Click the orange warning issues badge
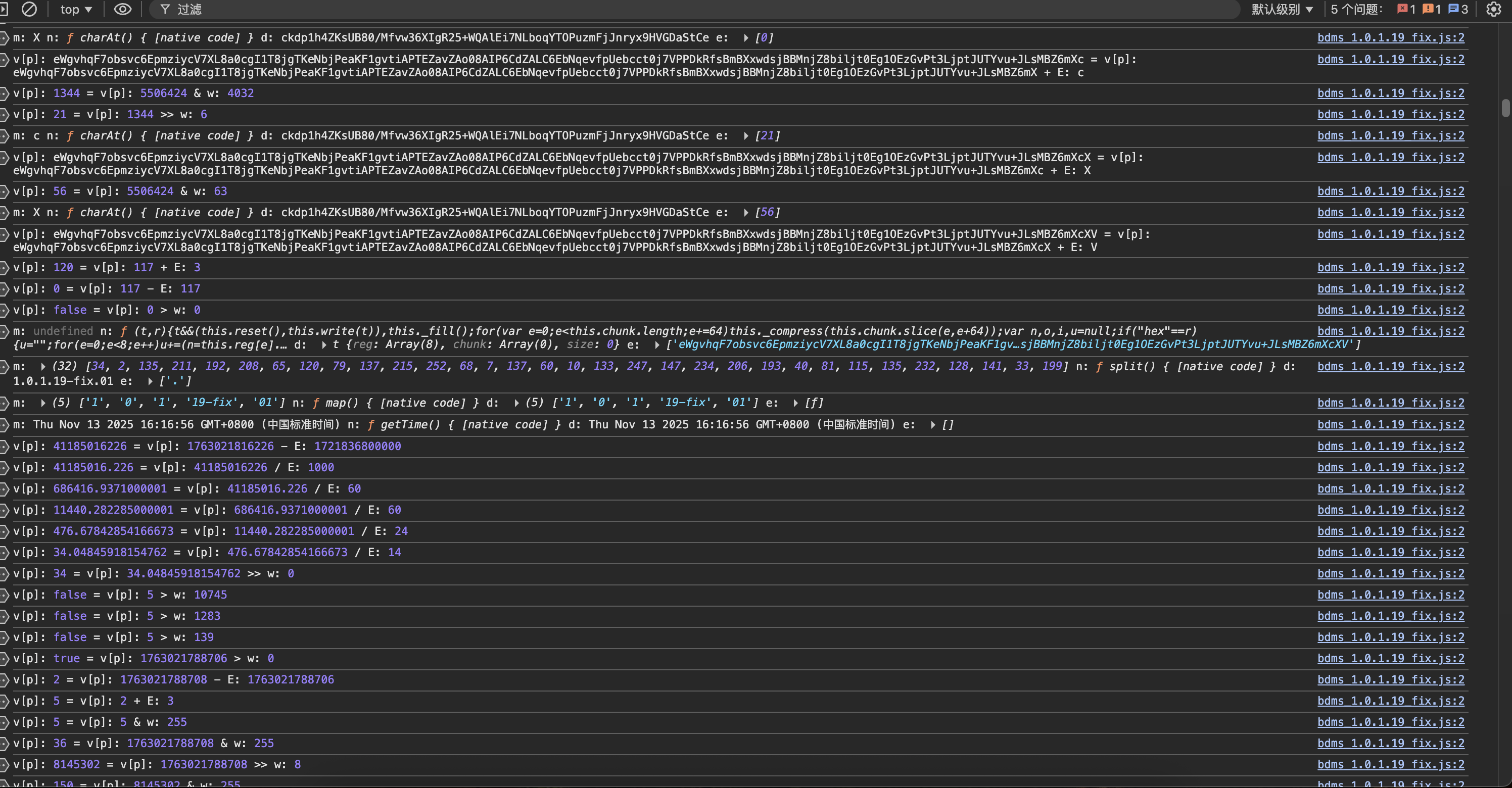This screenshot has height=788, width=1512. (x=1432, y=10)
